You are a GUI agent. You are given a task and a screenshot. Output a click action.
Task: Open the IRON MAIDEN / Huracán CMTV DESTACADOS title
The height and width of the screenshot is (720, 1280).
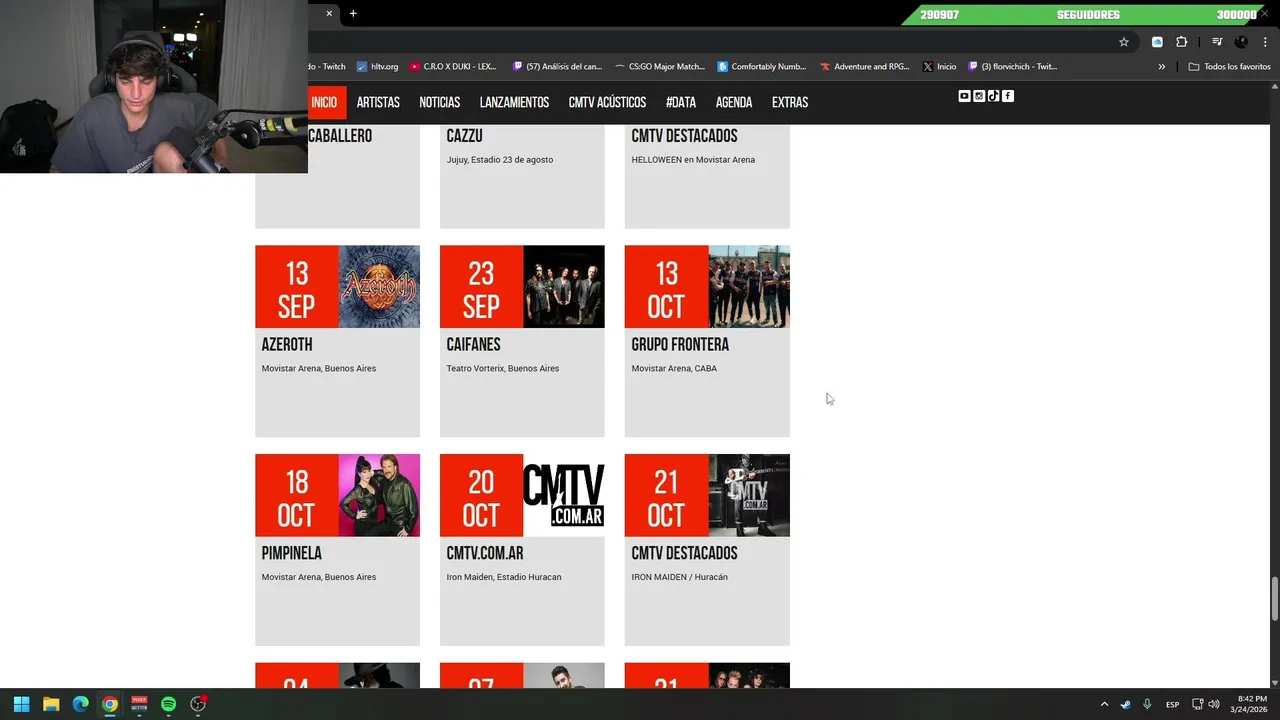coord(684,554)
